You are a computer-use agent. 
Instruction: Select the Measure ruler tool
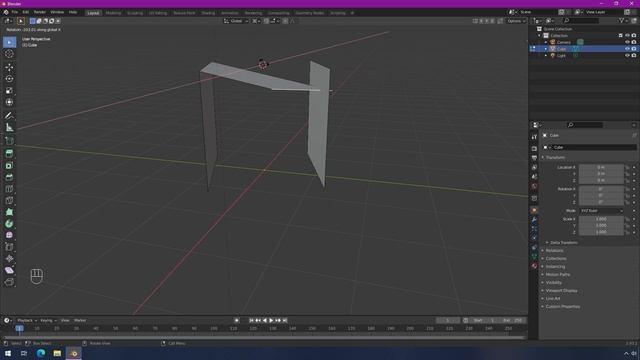click(9, 128)
